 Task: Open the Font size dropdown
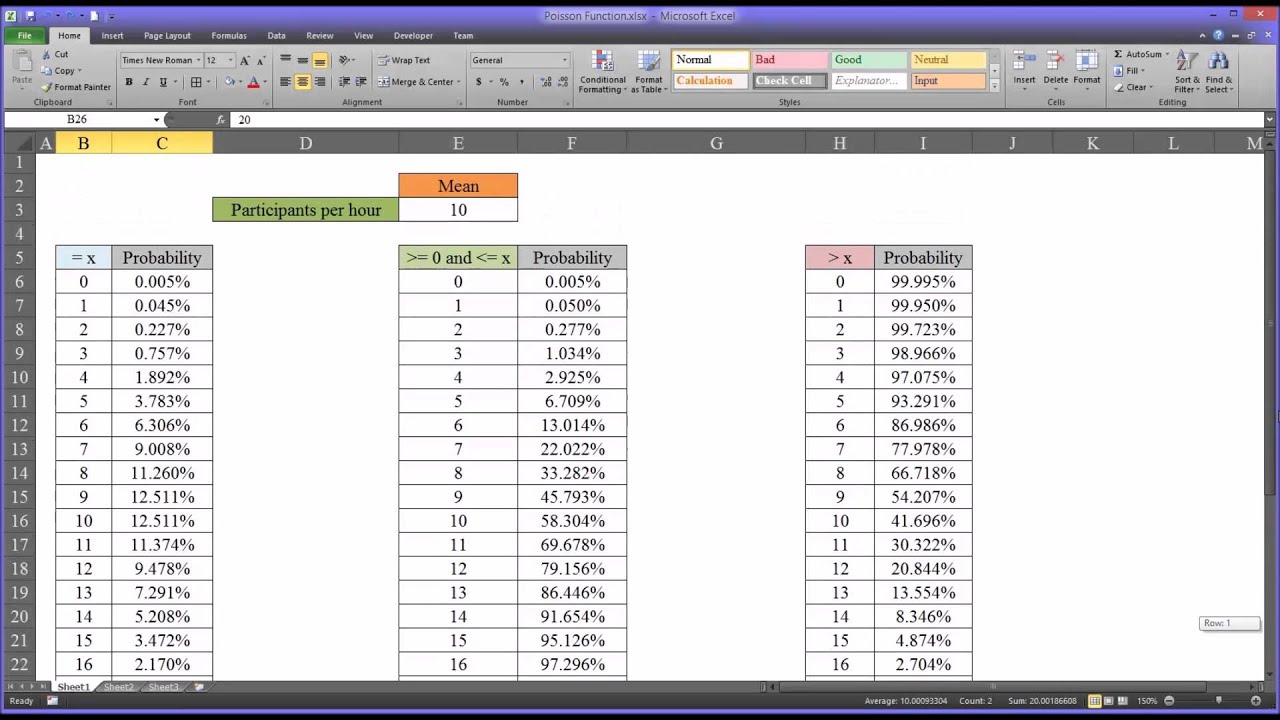(x=230, y=60)
